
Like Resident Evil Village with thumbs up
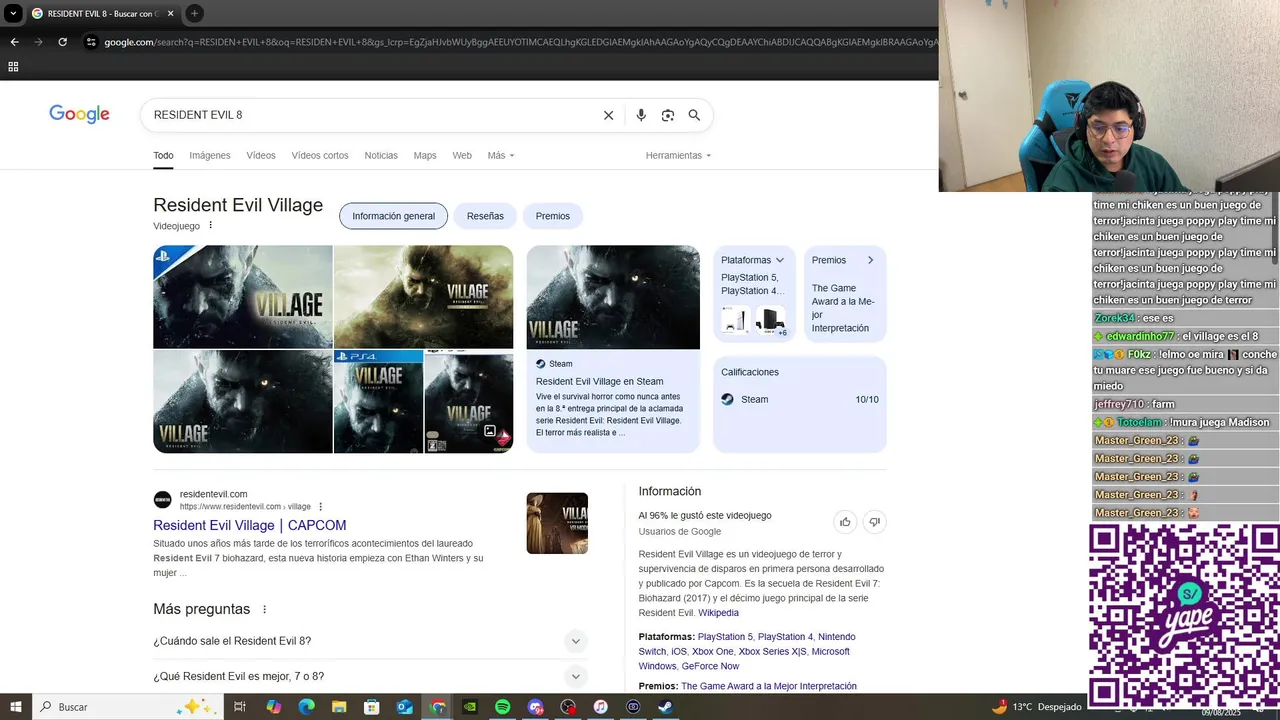pos(845,522)
